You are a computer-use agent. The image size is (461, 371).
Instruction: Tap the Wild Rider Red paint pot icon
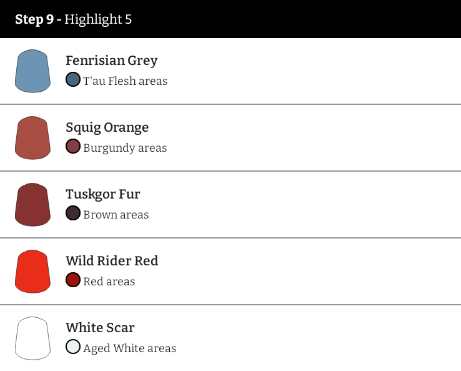click(33, 271)
